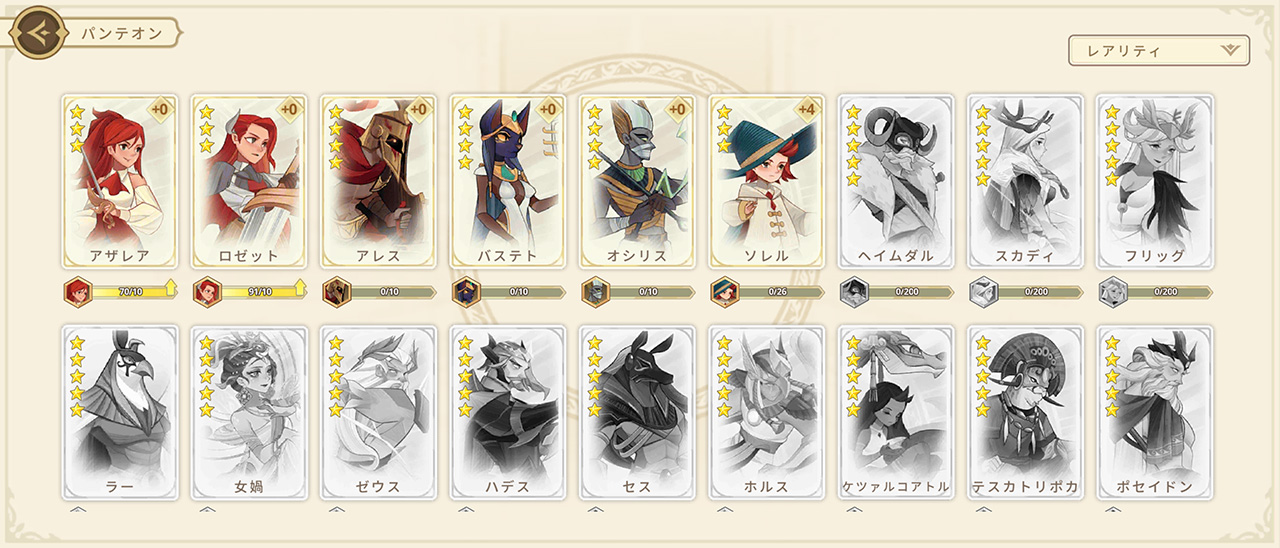
Task: Select the ケツァルコアトル card
Action: pyautogui.click(x=896, y=412)
